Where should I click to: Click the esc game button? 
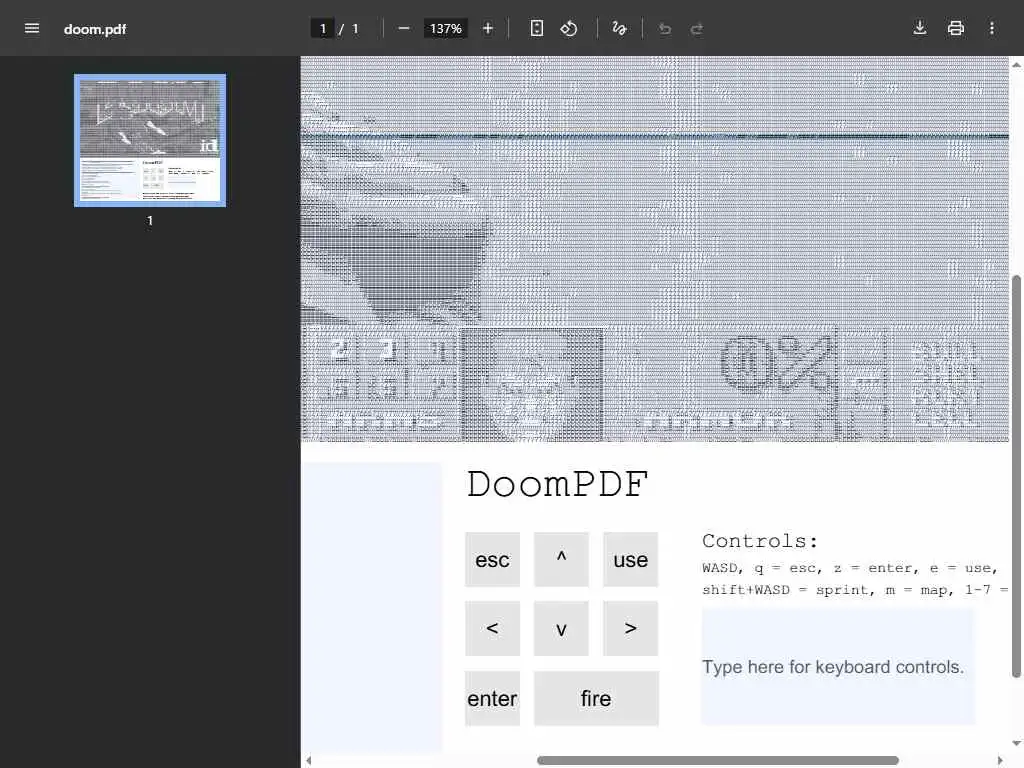(x=492, y=560)
